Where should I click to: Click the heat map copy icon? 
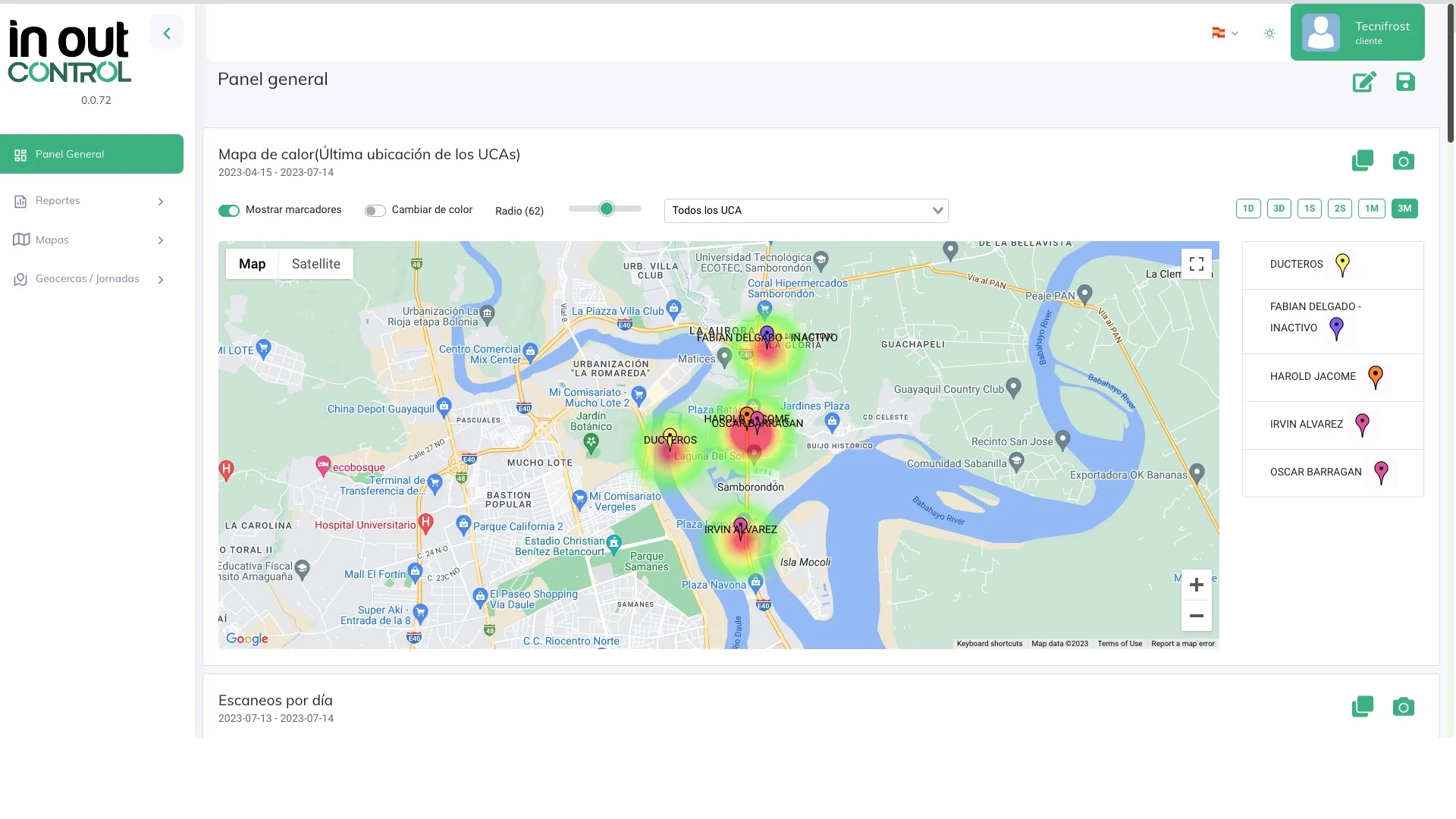(1363, 161)
